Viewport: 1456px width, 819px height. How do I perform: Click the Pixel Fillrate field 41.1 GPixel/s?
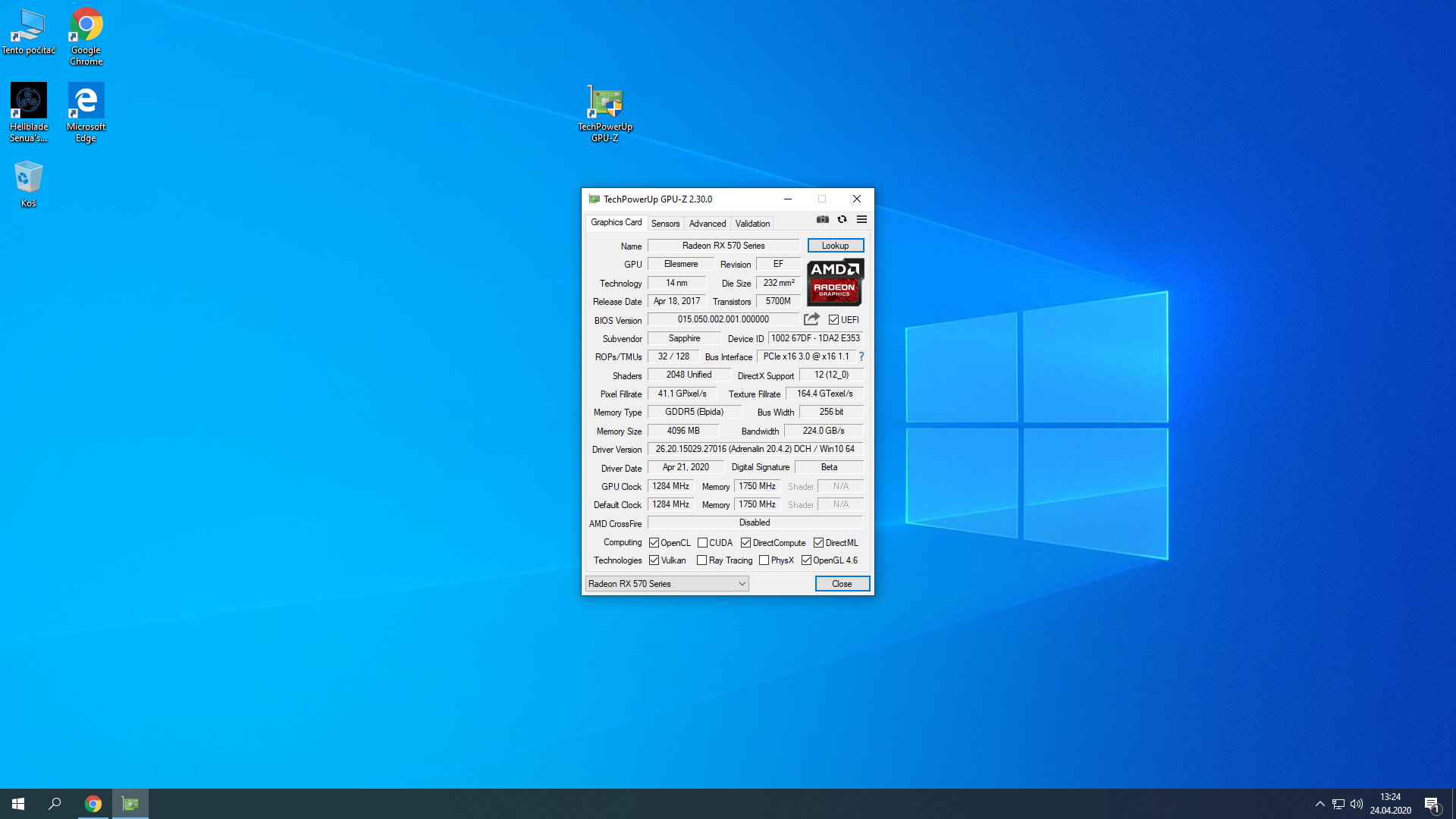coord(682,394)
